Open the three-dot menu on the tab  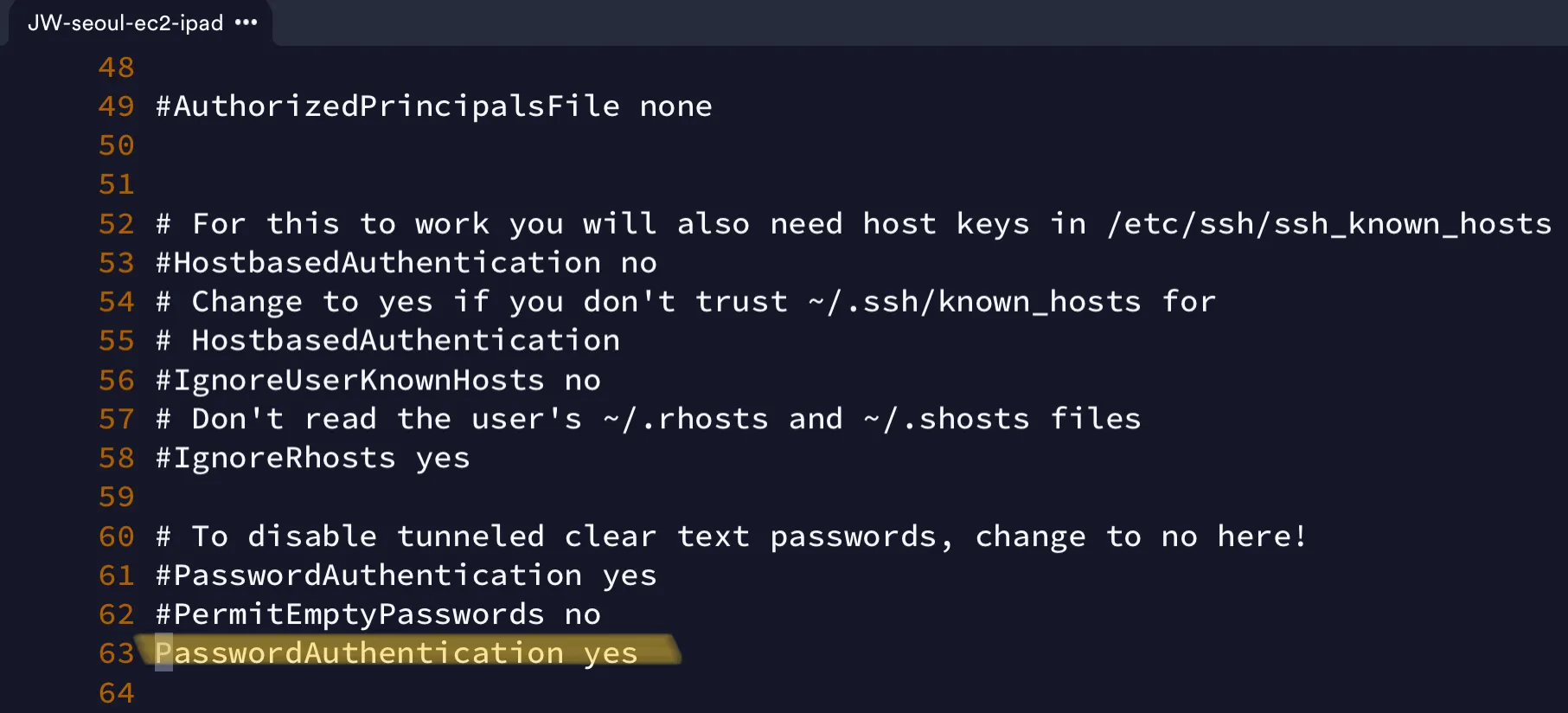point(246,22)
